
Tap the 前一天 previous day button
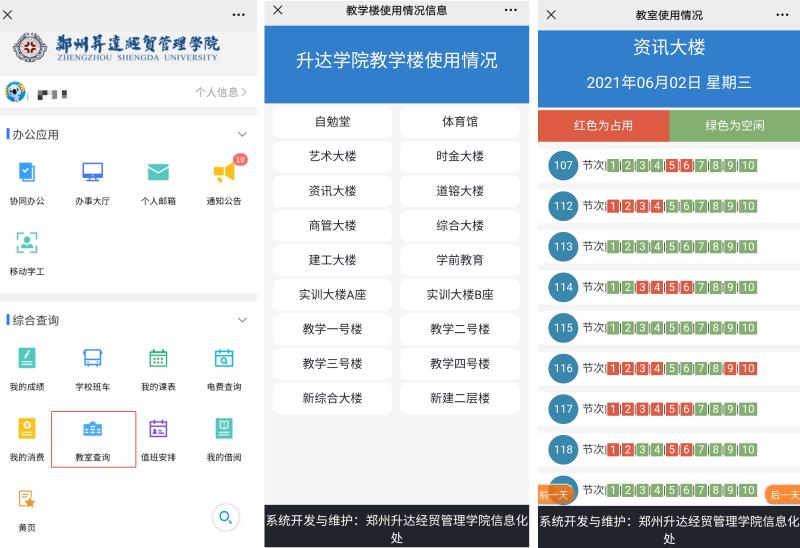point(555,494)
